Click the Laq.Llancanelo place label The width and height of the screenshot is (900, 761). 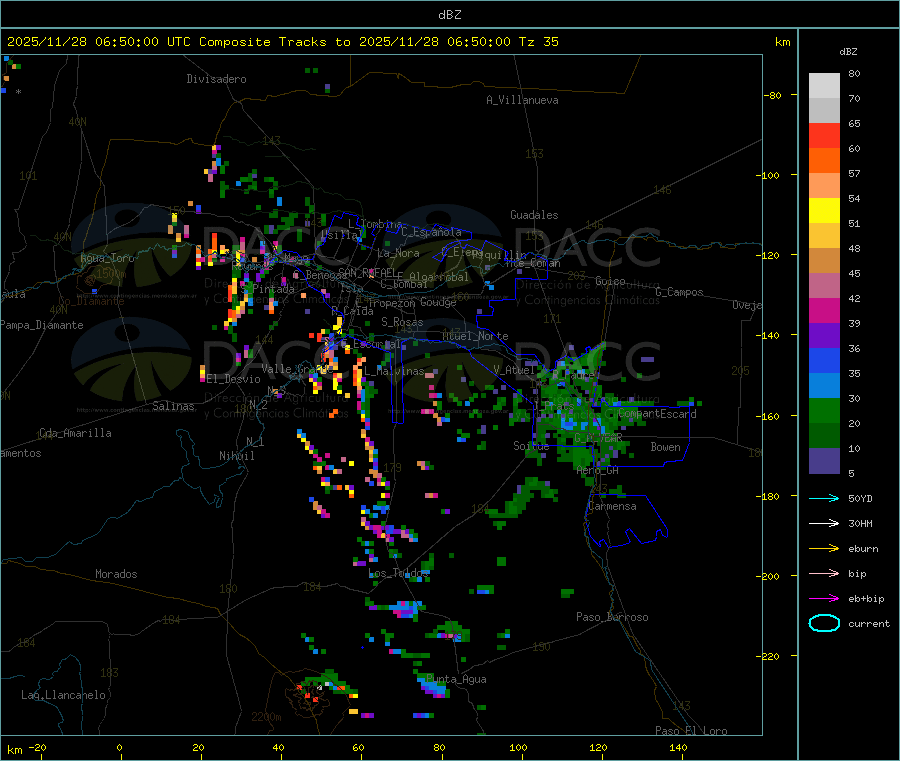(x=63, y=695)
